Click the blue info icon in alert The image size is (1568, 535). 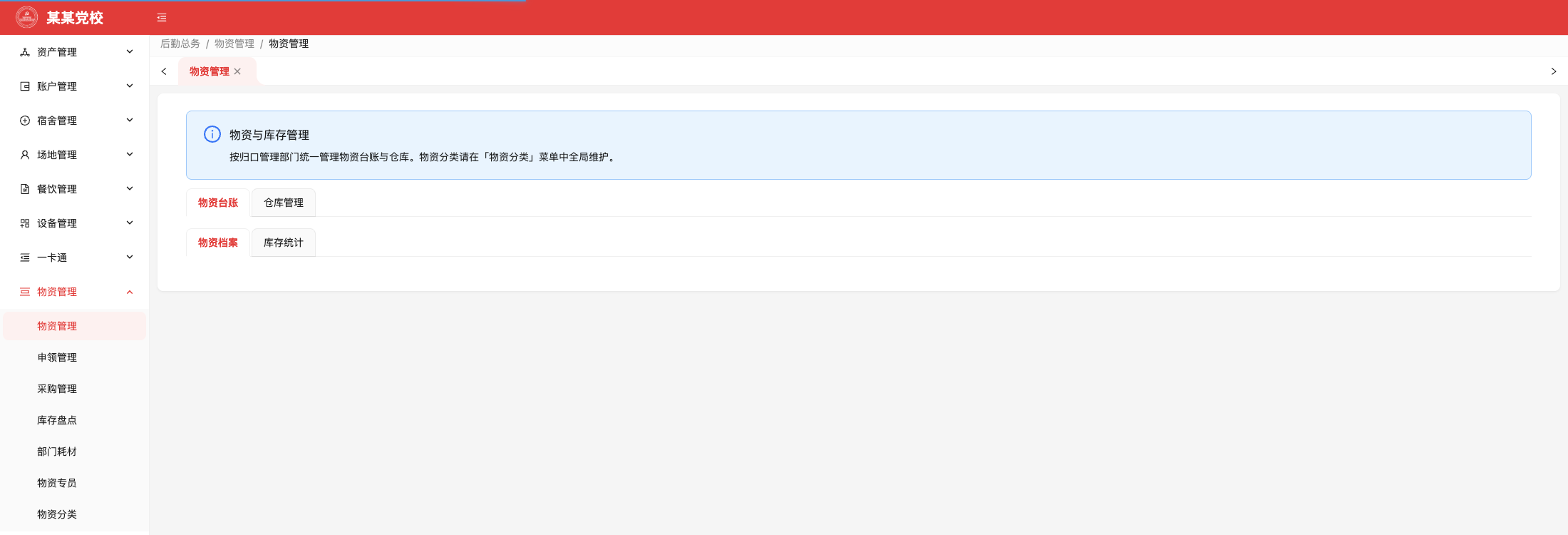[x=212, y=134]
